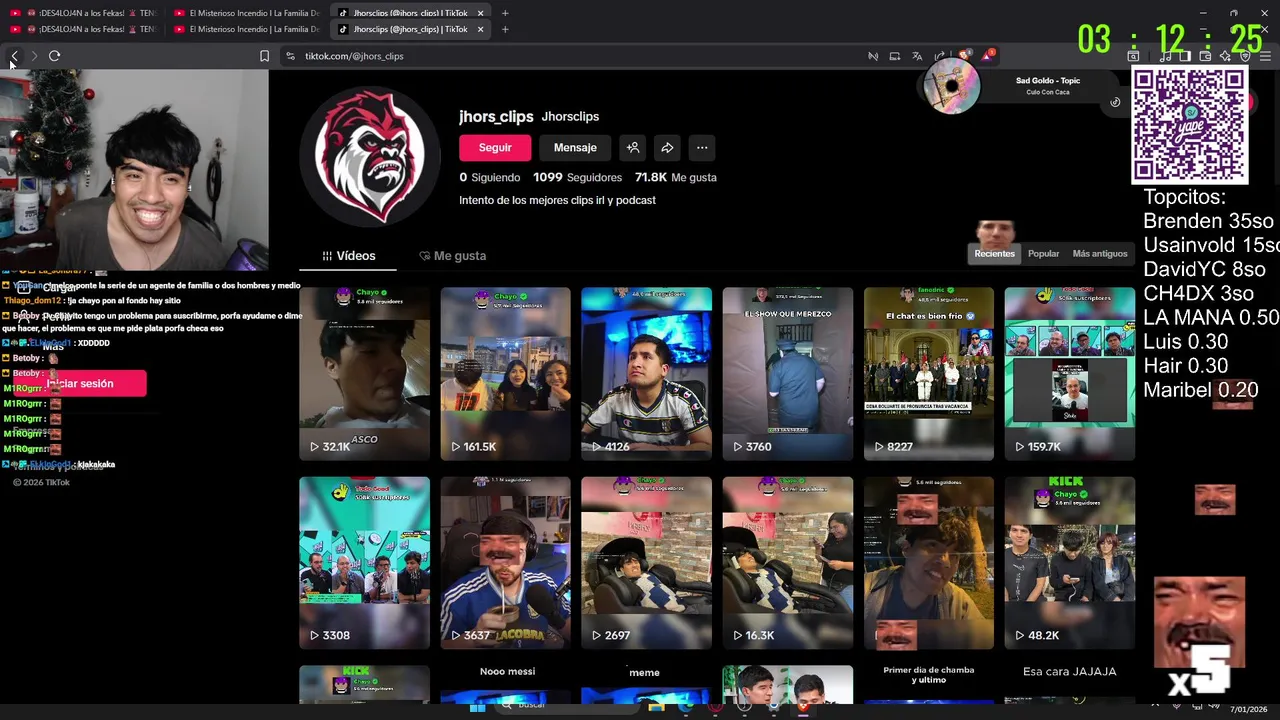Click the taskbar search box Buscar
Viewport: 1280px width, 720px height.
(567, 707)
